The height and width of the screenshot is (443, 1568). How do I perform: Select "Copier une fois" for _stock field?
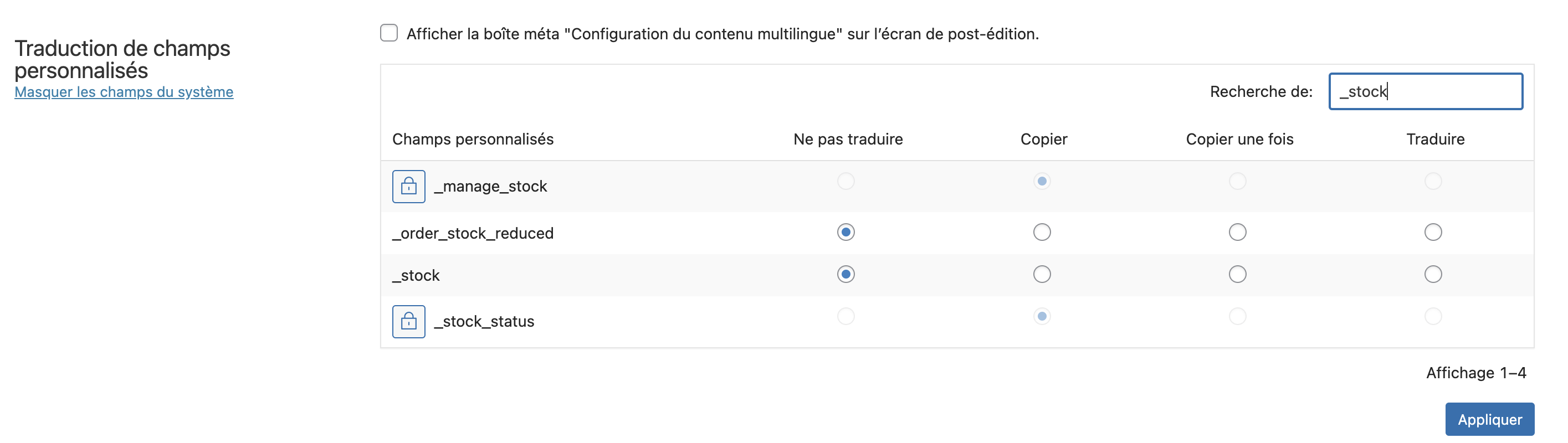coord(1237,275)
